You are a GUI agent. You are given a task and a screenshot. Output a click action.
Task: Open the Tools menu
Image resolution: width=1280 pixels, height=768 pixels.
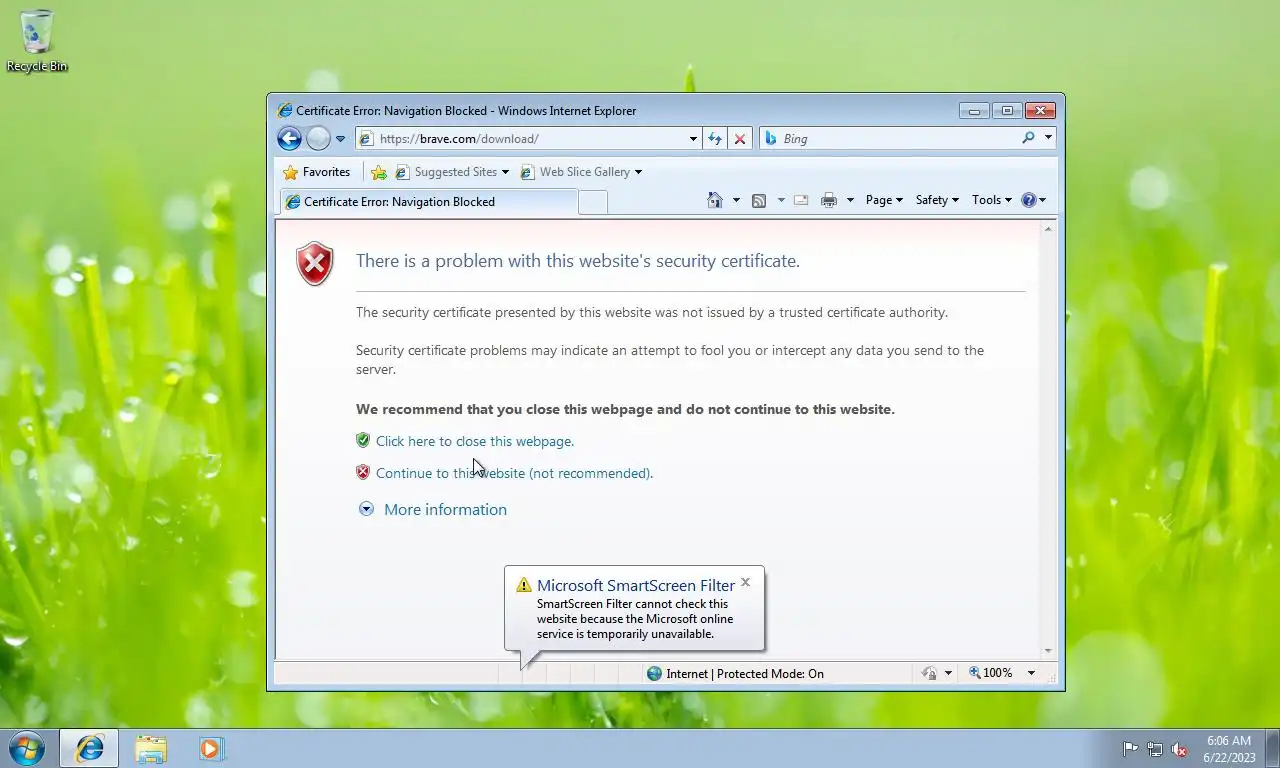point(992,200)
